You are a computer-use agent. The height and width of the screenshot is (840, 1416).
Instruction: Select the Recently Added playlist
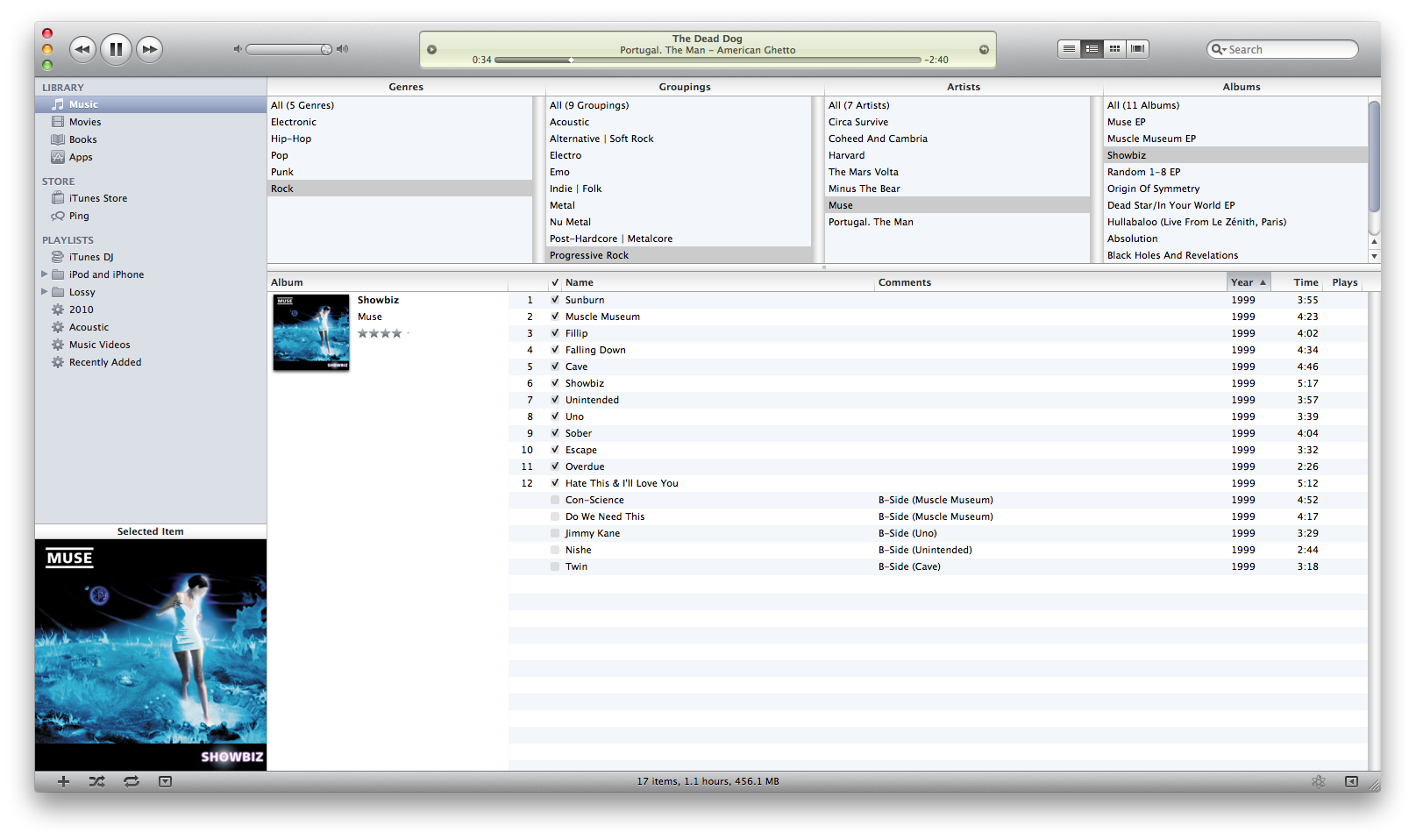point(151,362)
